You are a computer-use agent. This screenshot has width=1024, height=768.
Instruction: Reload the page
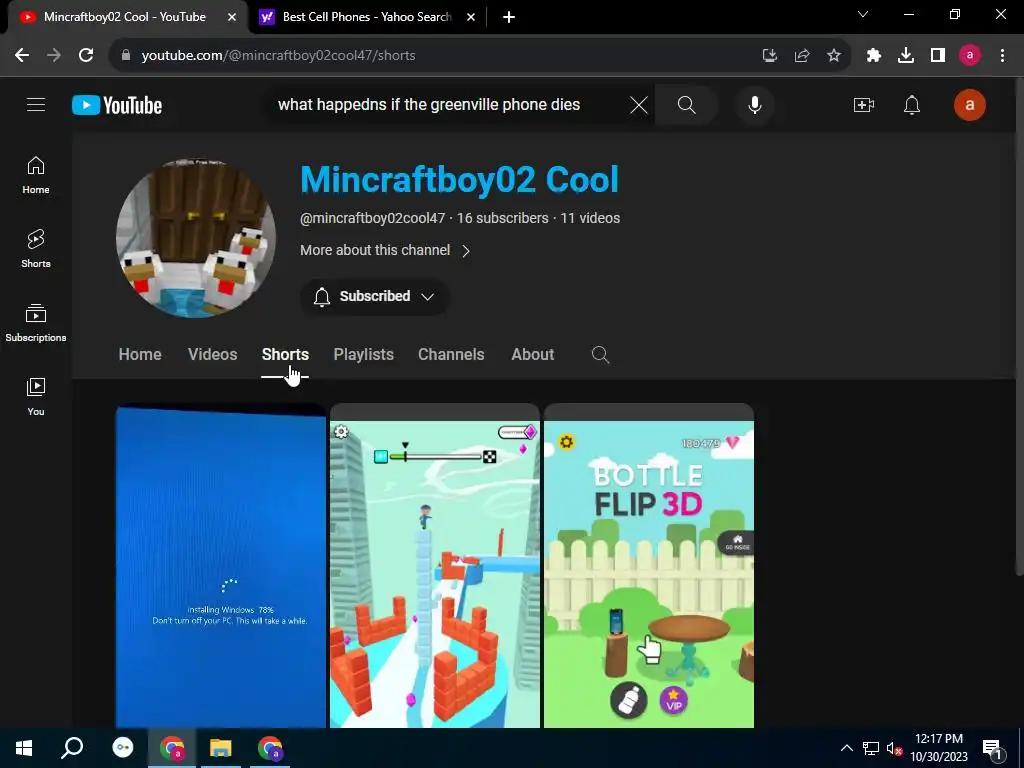(86, 56)
